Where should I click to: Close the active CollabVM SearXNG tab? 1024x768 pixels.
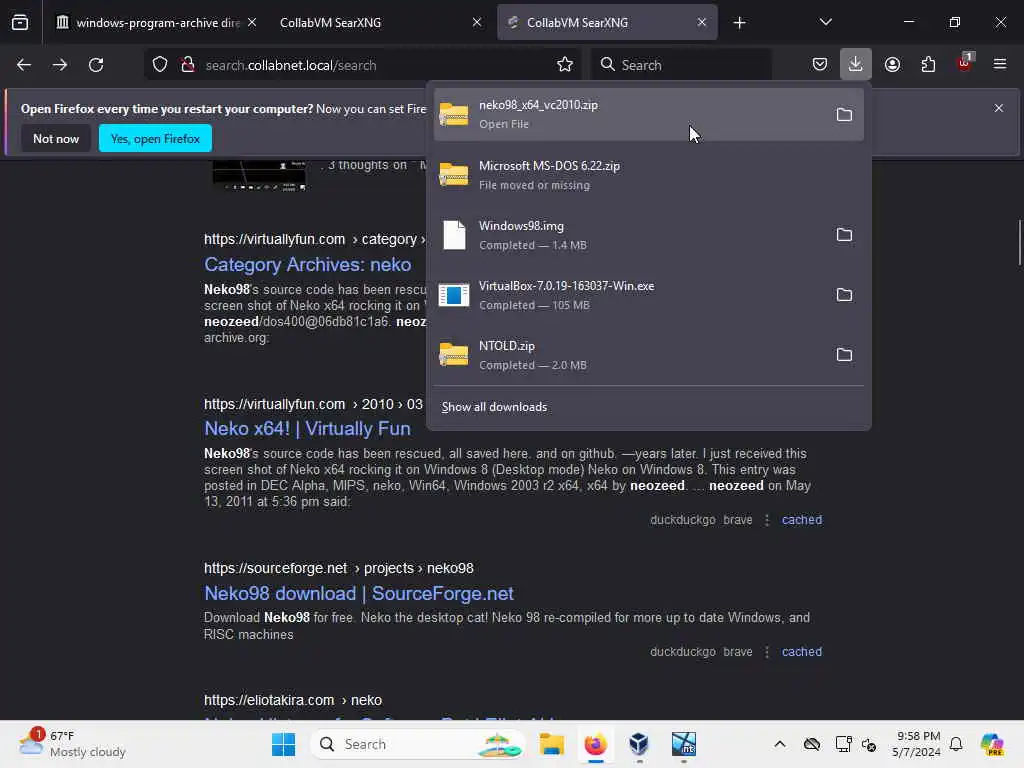pos(701,23)
